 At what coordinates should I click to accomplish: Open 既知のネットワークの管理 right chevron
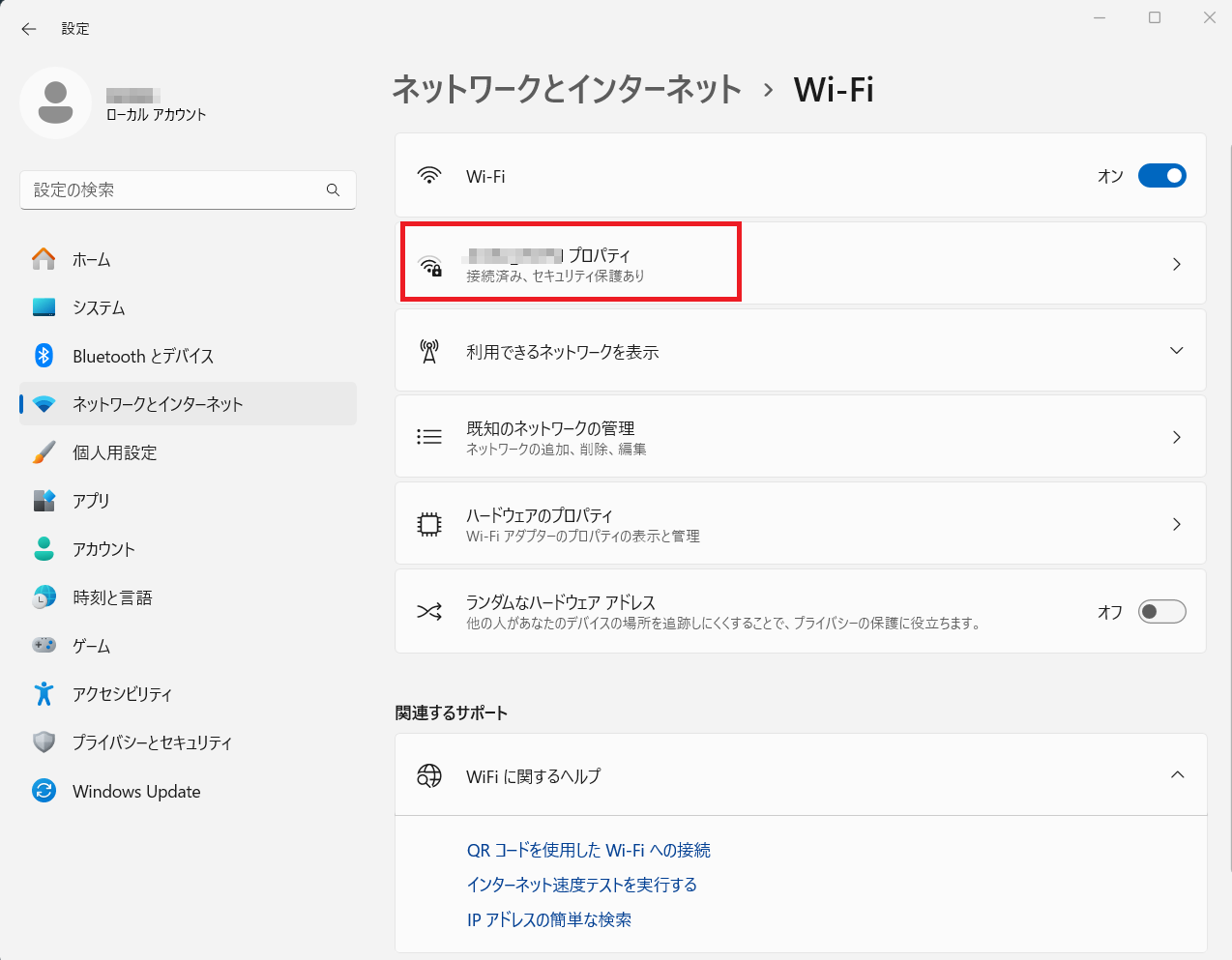pos(1177,437)
